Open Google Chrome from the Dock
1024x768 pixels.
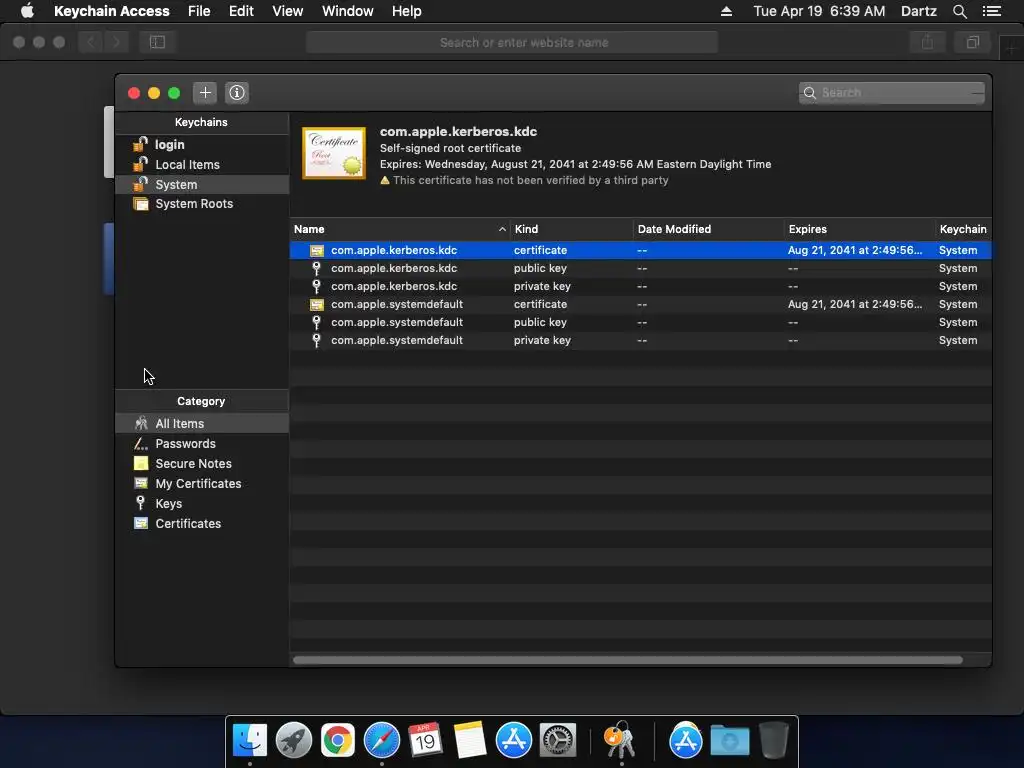coord(338,740)
